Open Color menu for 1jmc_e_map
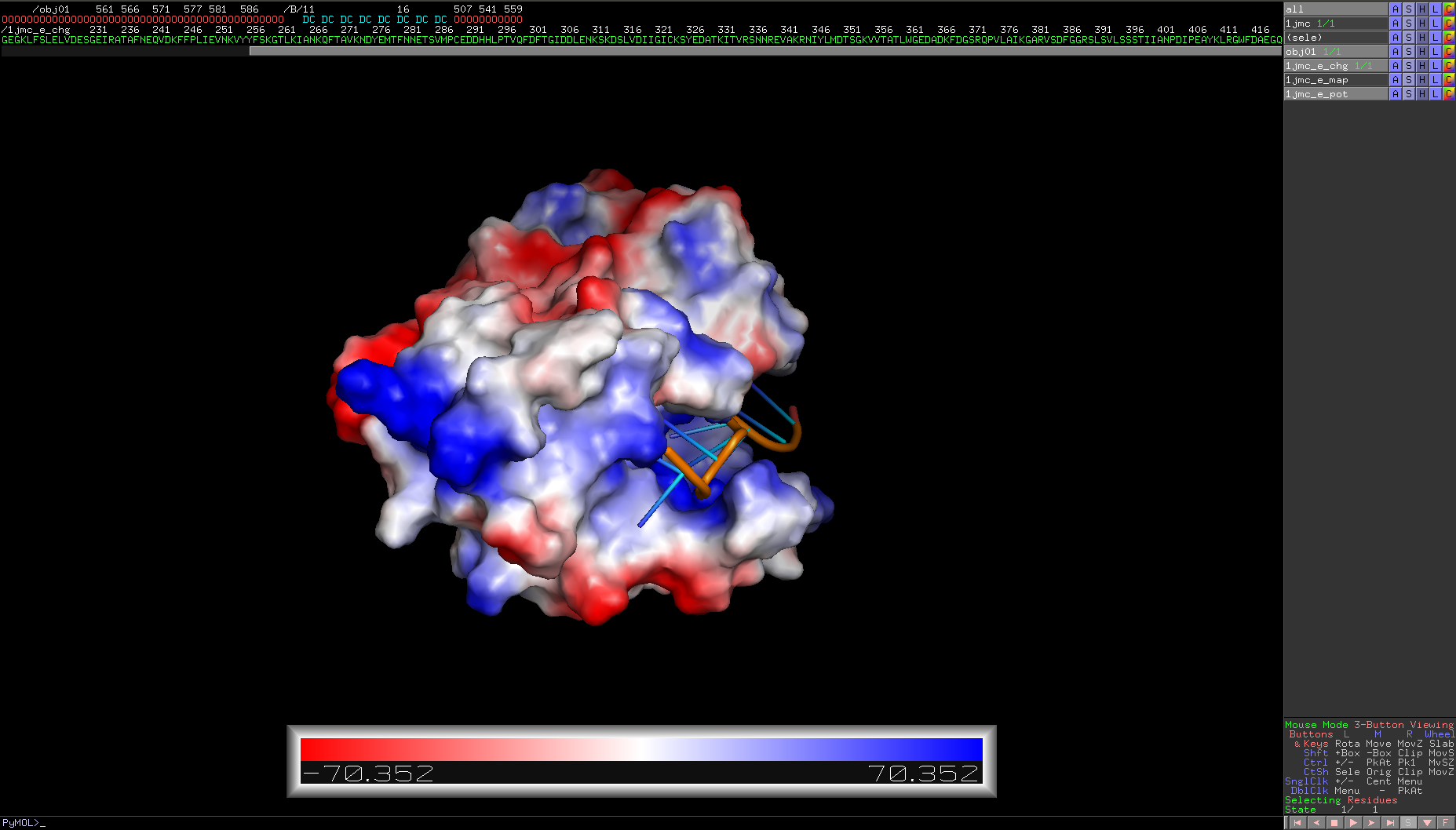Image resolution: width=1456 pixels, height=830 pixels. [x=1449, y=80]
